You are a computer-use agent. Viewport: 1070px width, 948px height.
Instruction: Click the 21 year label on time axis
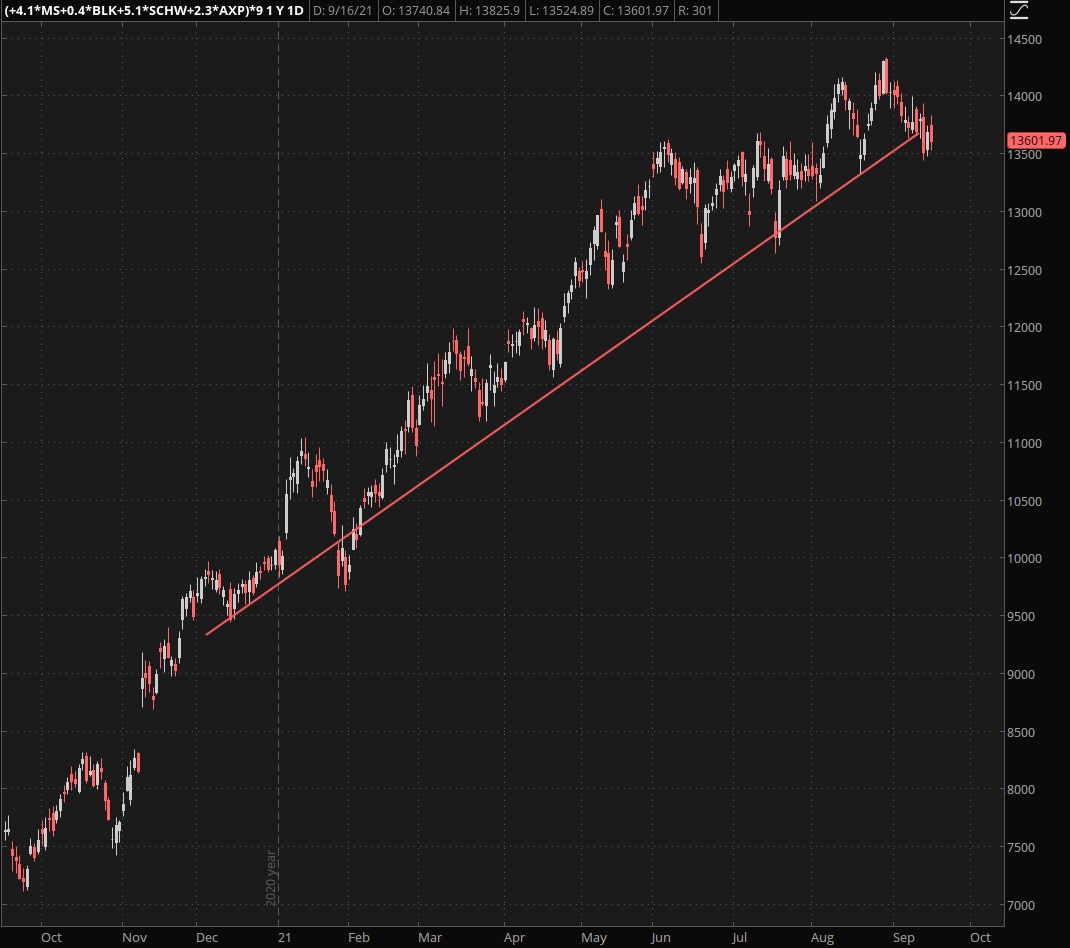coord(285,938)
